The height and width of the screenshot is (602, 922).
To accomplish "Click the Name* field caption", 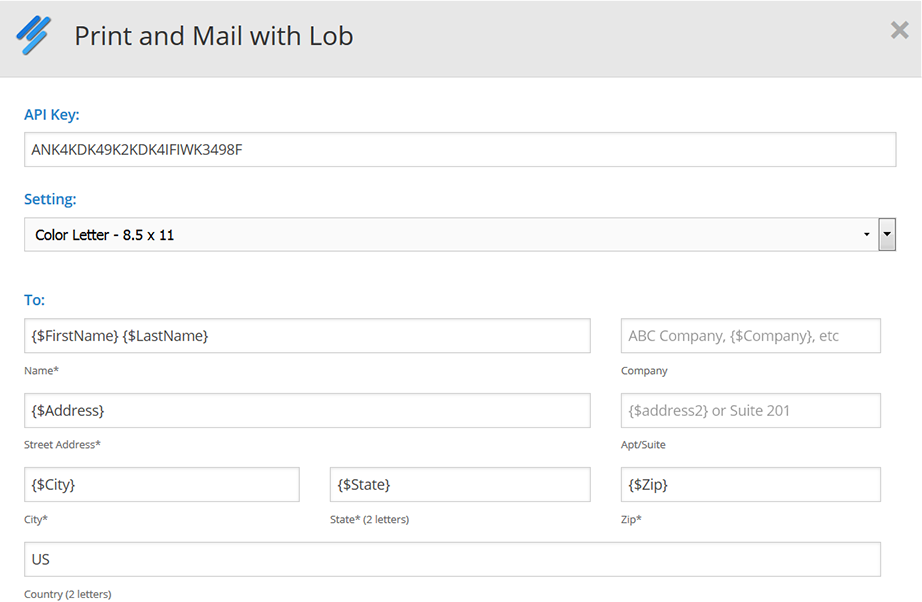I will click(x=42, y=371).
